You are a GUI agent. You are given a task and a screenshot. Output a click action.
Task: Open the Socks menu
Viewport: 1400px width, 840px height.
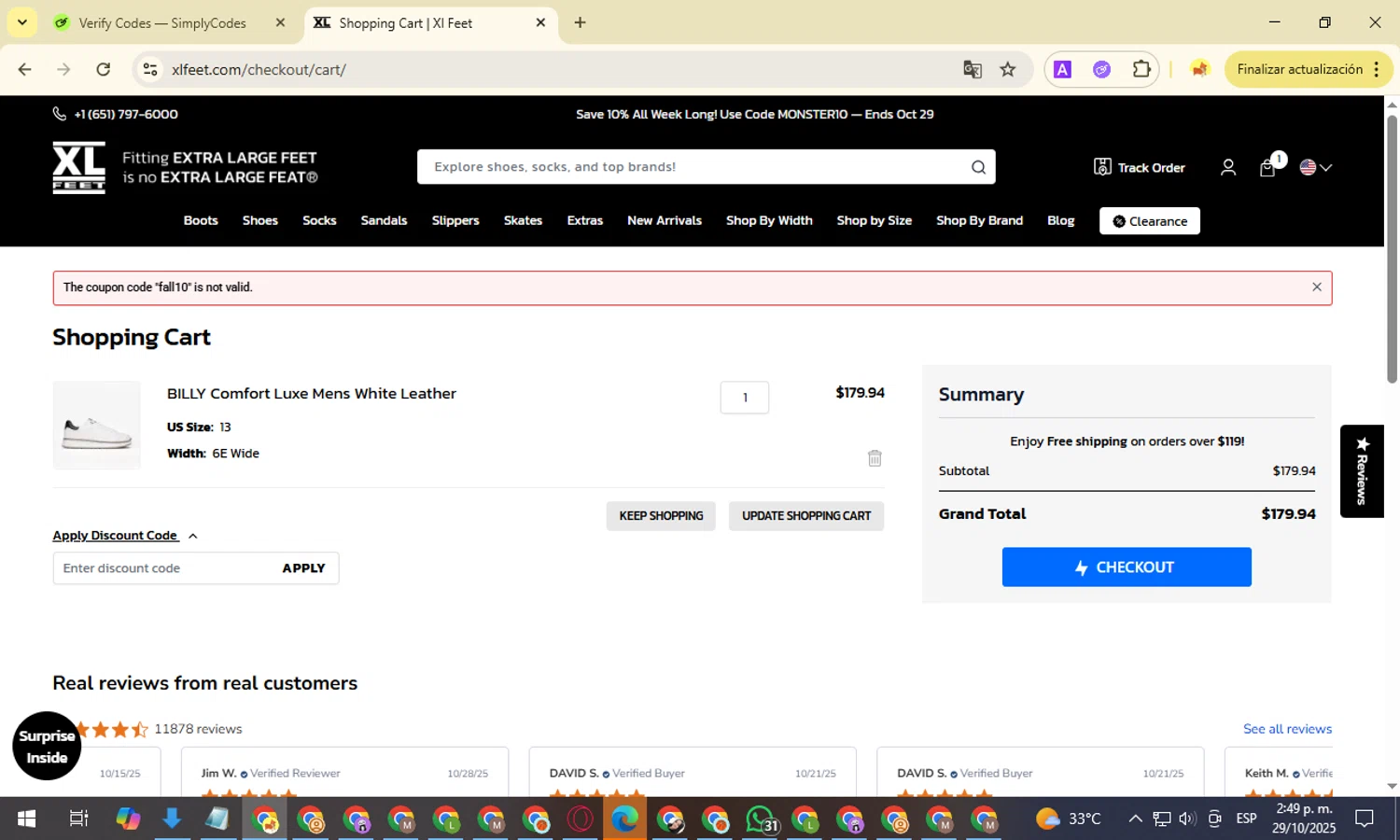click(319, 220)
